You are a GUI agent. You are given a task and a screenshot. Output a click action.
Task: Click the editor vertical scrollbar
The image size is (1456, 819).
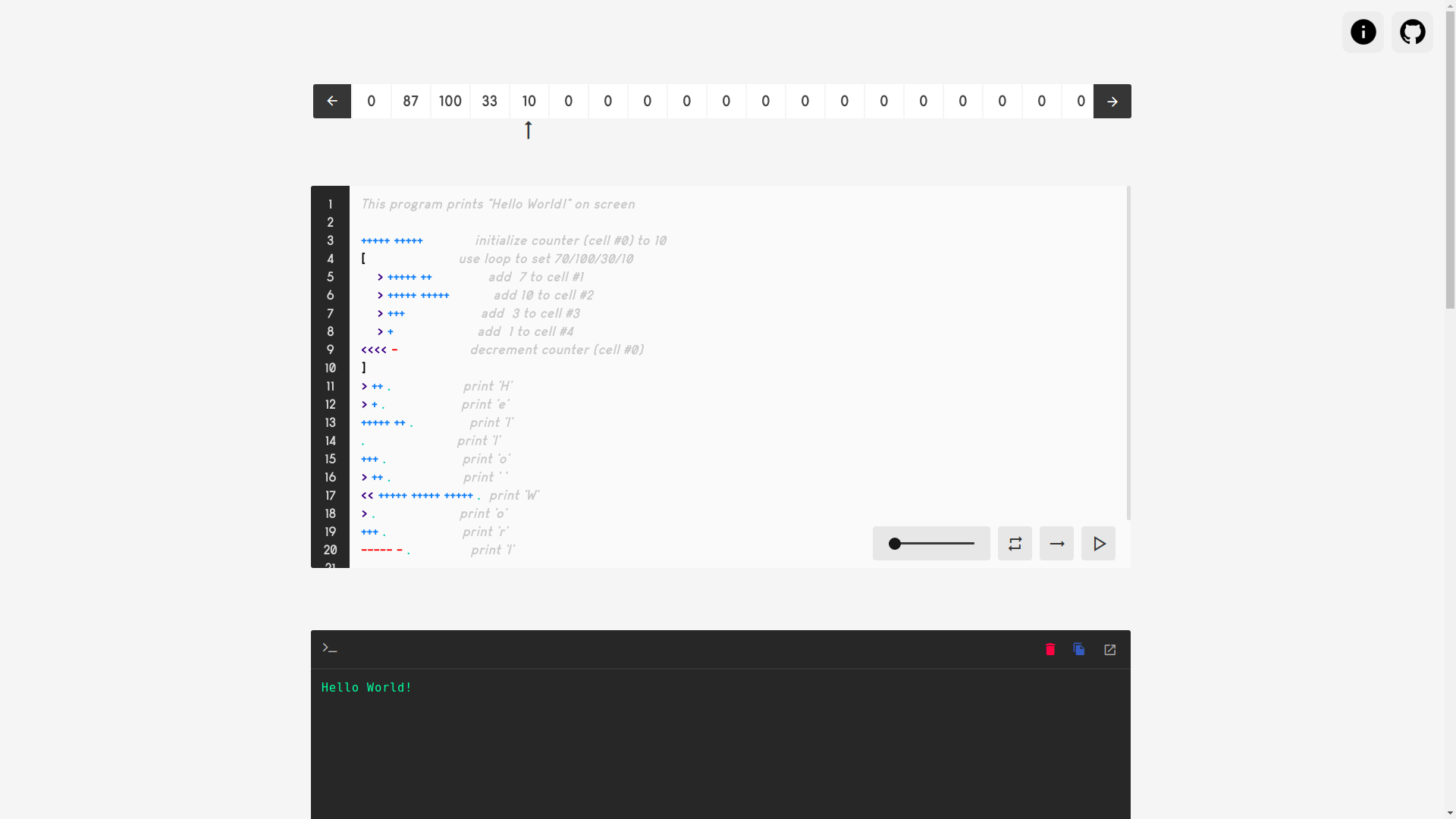pos(1128,353)
